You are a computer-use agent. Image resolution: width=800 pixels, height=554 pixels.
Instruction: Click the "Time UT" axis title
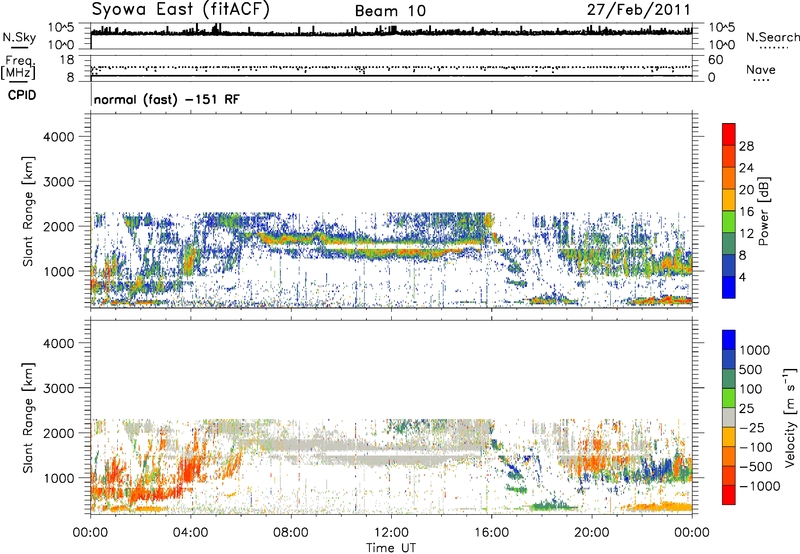click(x=391, y=548)
